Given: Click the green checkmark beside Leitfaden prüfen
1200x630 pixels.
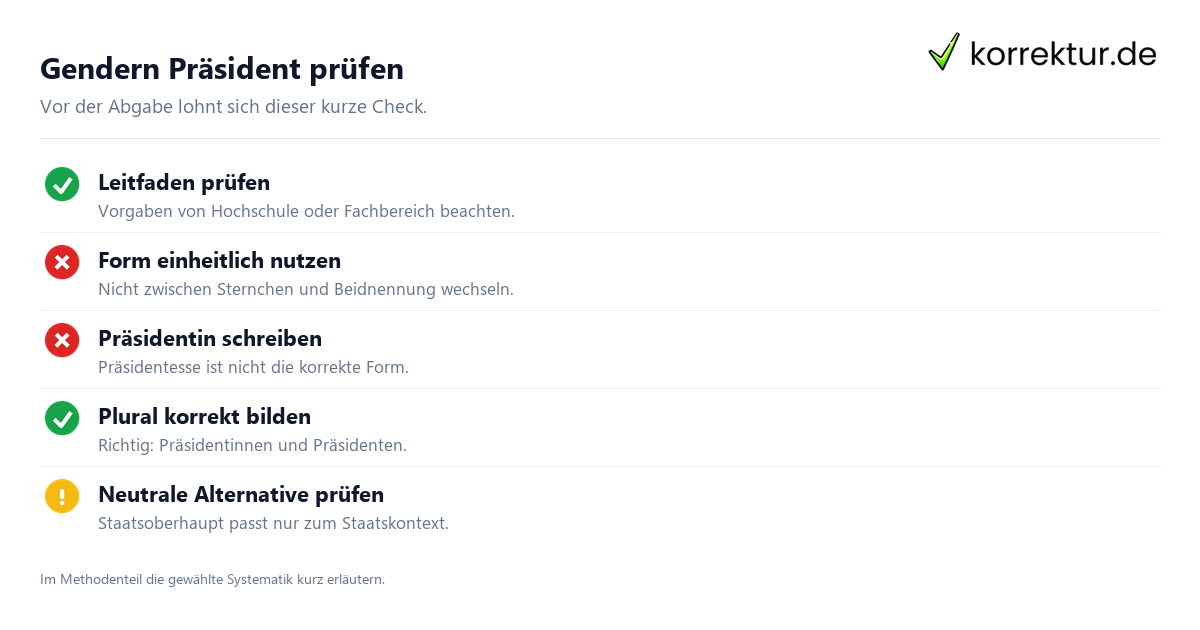Looking at the screenshot, I should 62,184.
